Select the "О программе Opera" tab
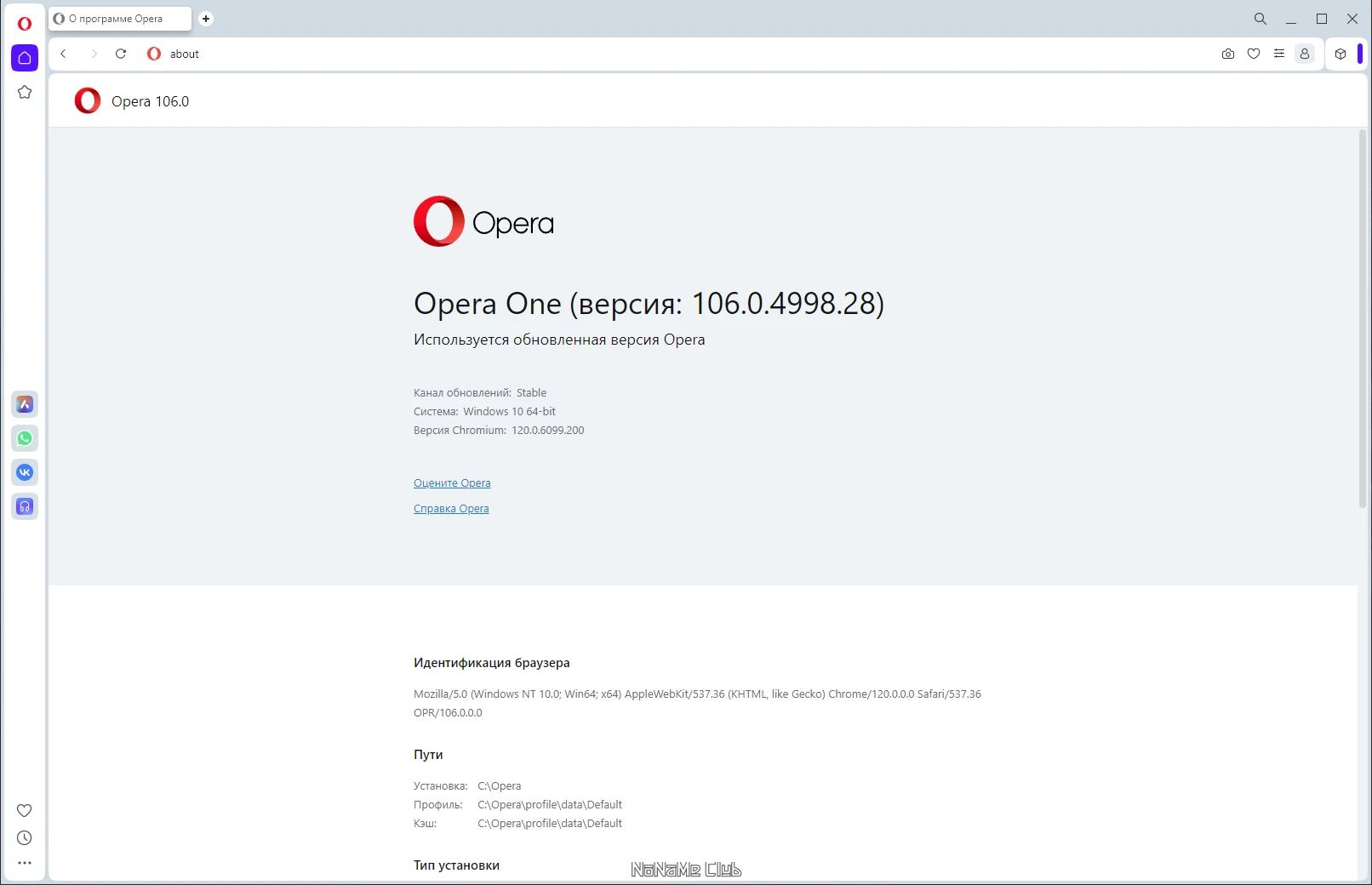Viewport: 1372px width, 885px height. pos(120,19)
